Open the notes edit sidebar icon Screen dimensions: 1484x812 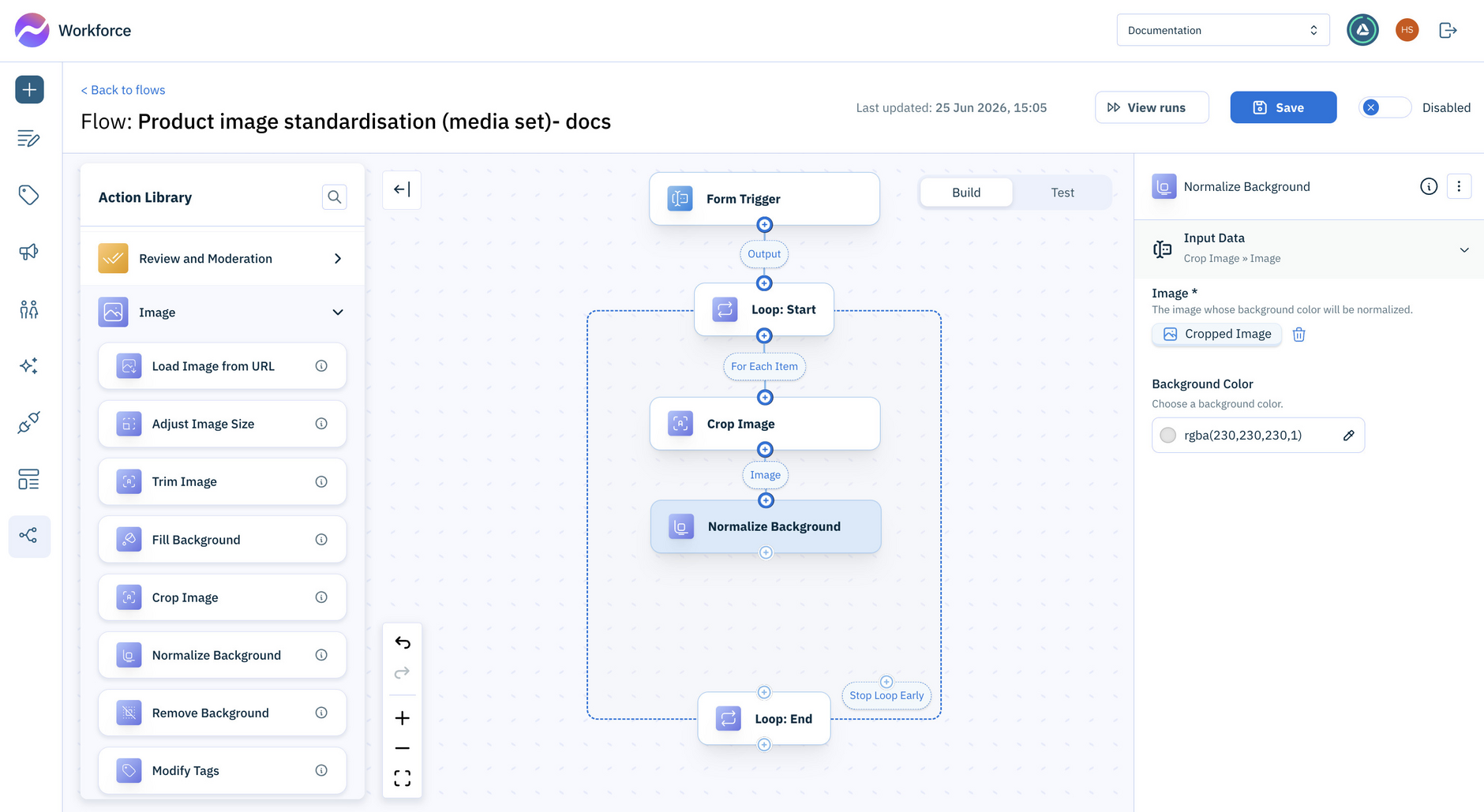[28, 139]
